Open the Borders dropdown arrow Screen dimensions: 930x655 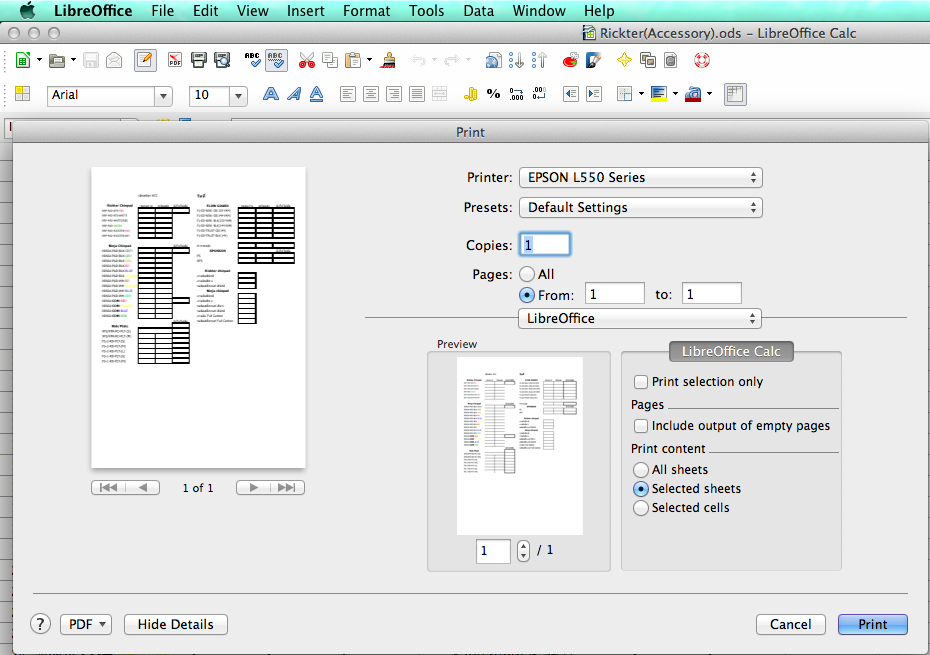(x=641, y=94)
